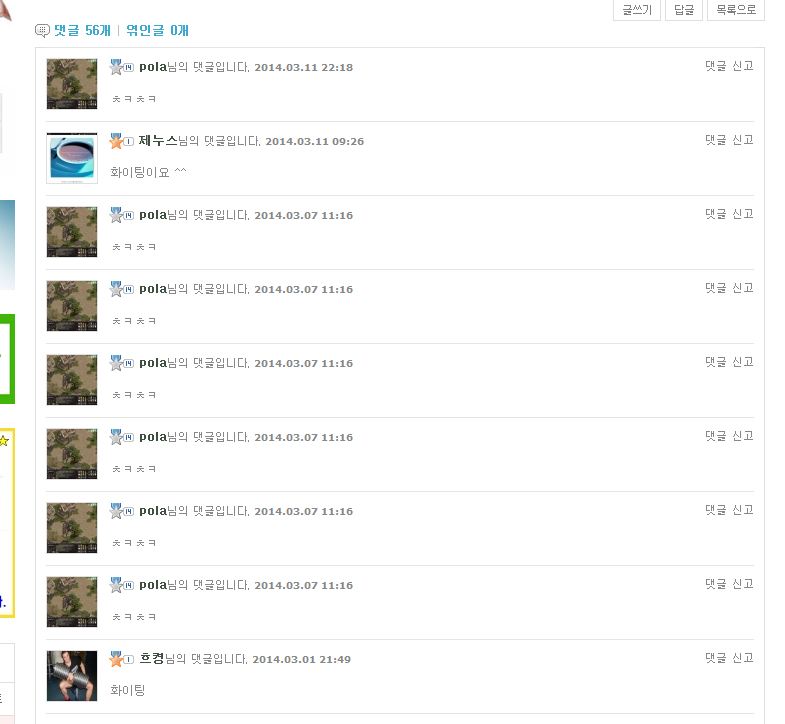
Task: Go back with the 목록으로 button
Action: coord(735,10)
